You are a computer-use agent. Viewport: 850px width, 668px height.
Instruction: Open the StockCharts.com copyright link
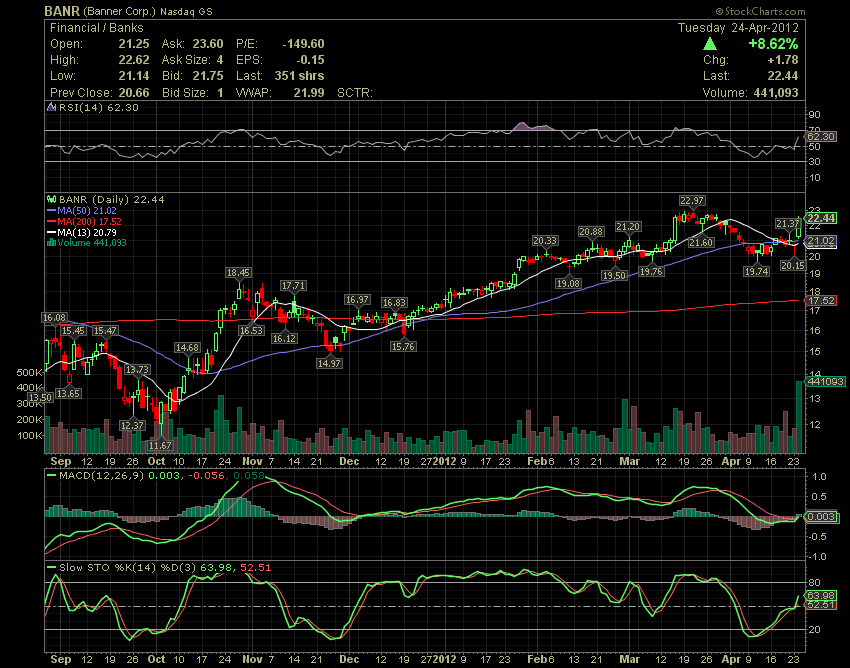coord(760,11)
